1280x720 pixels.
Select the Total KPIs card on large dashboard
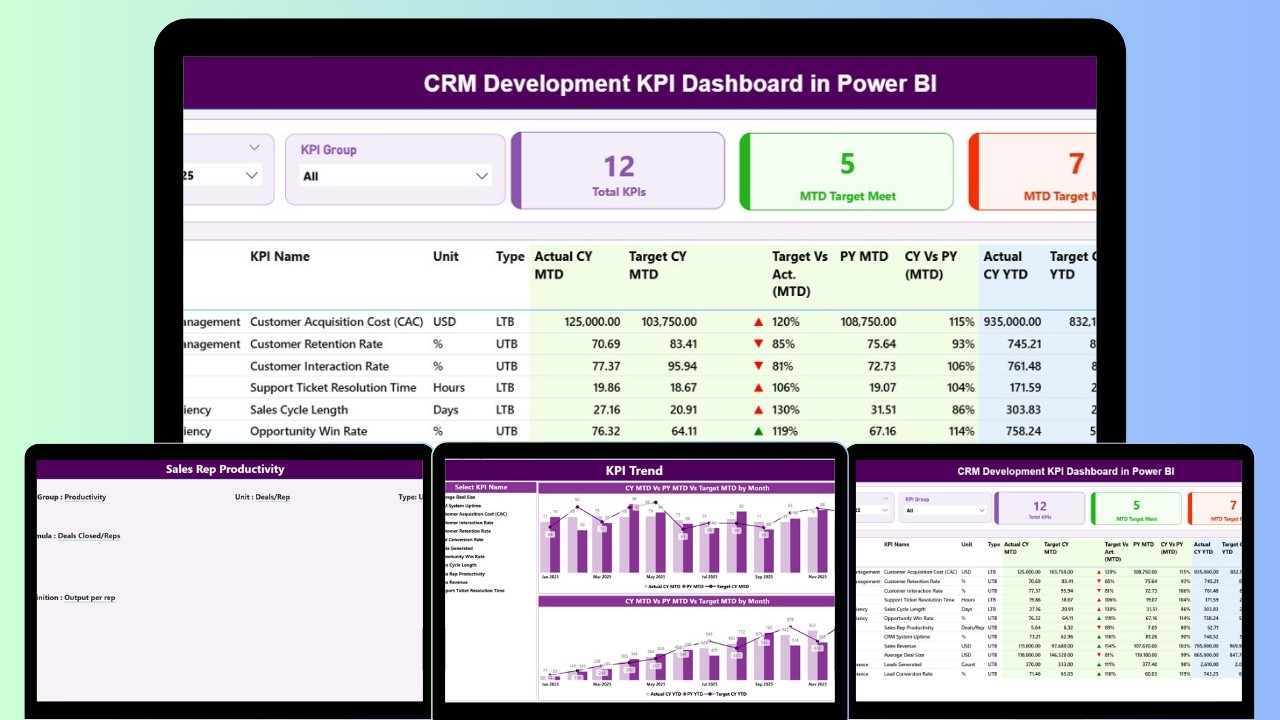pos(618,171)
